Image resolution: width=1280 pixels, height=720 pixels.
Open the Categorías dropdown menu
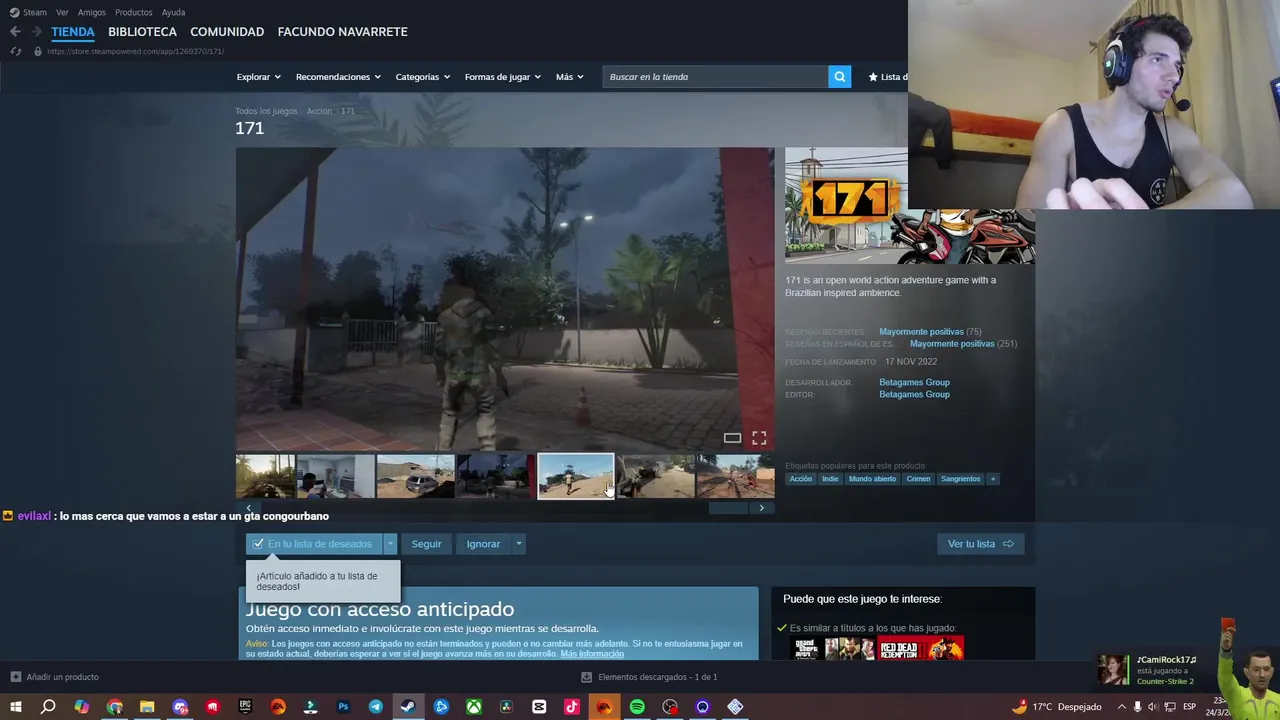423,77
